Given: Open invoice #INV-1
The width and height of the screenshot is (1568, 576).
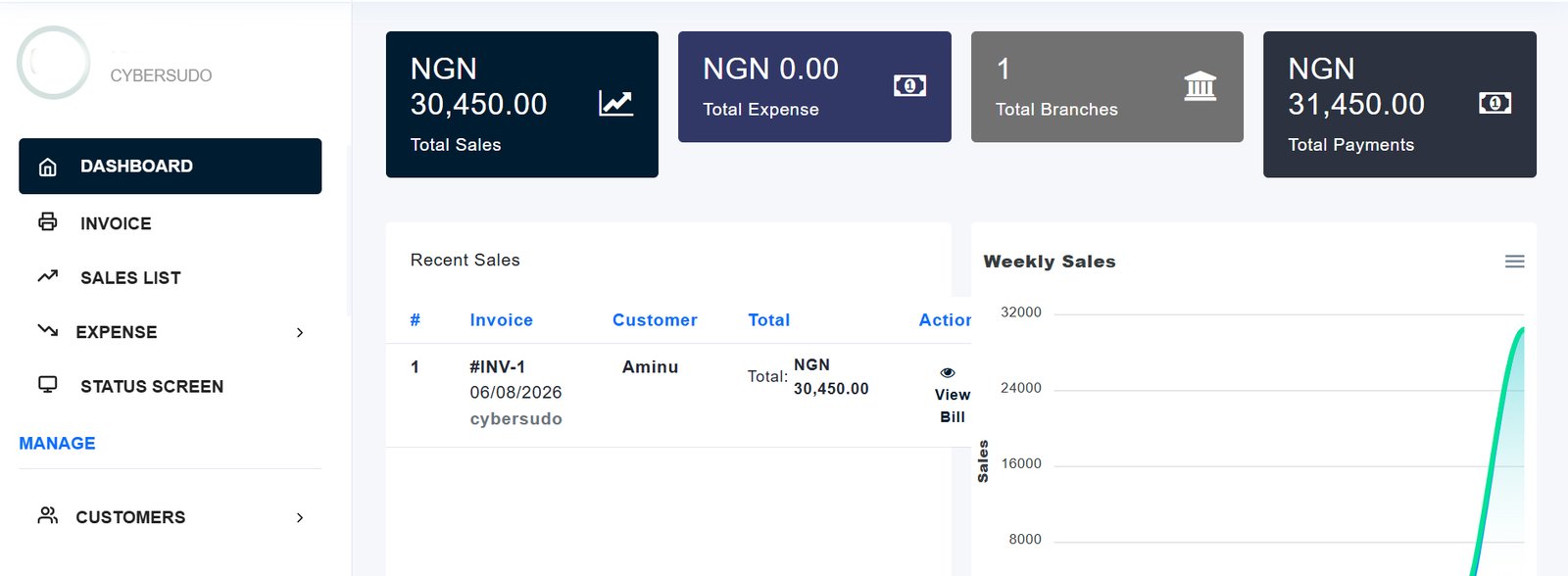Looking at the screenshot, I should [x=497, y=367].
